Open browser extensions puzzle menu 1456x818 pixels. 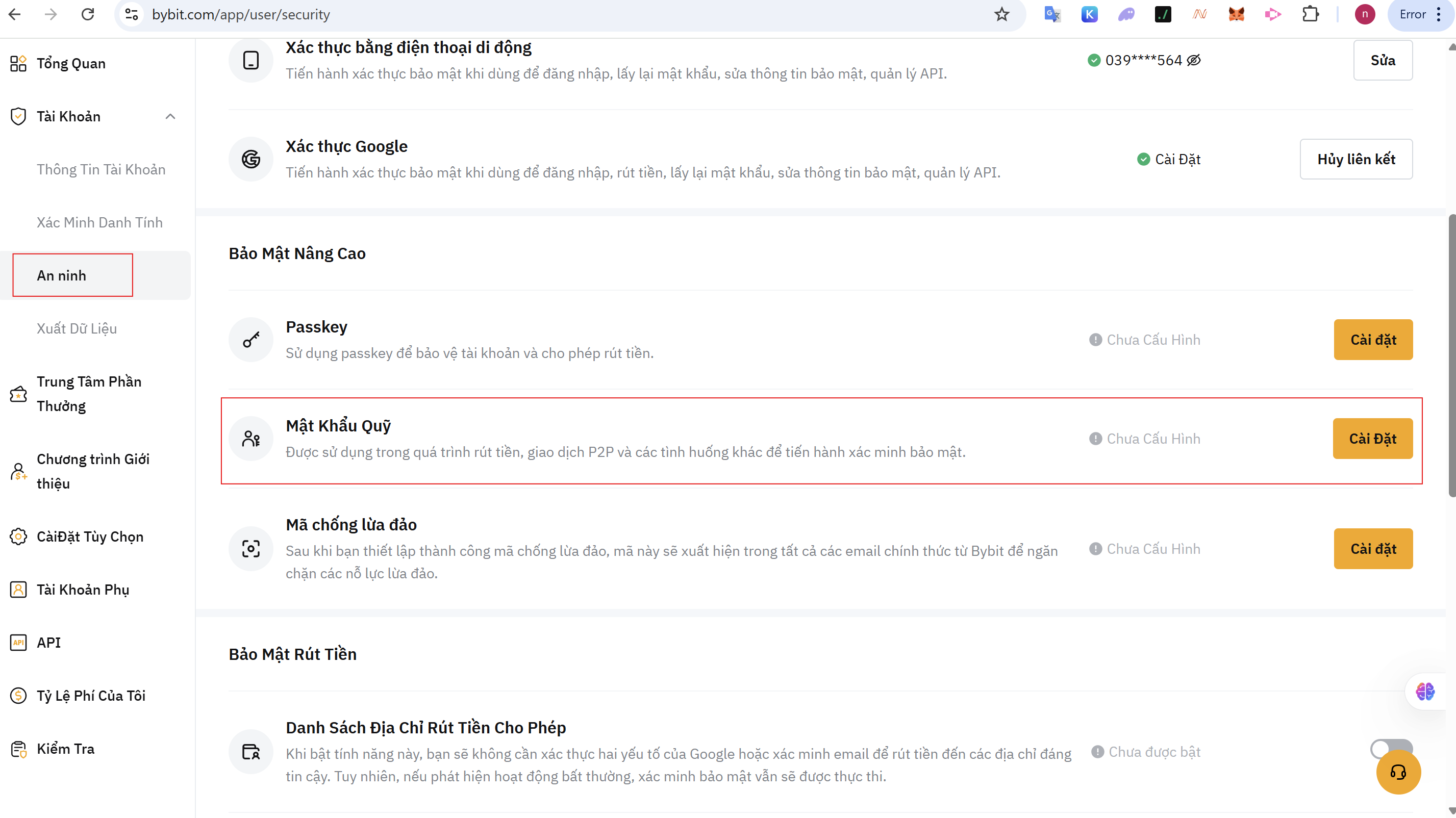(x=1310, y=15)
